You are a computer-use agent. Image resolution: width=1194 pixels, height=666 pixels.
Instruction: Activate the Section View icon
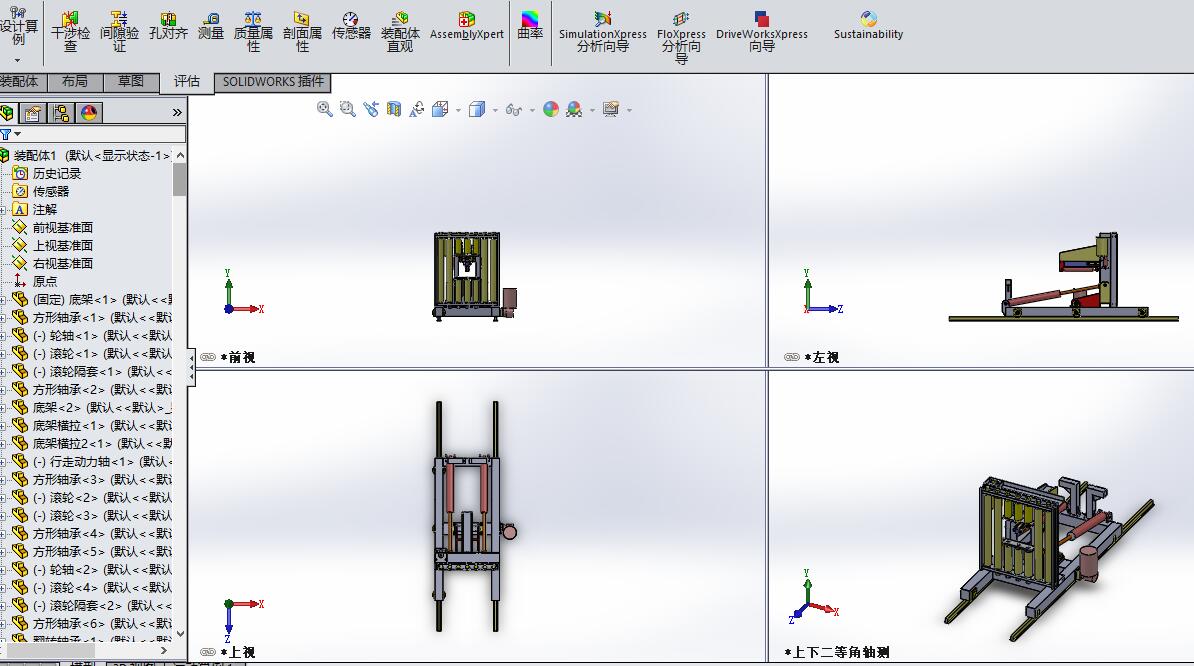pyautogui.click(x=394, y=109)
